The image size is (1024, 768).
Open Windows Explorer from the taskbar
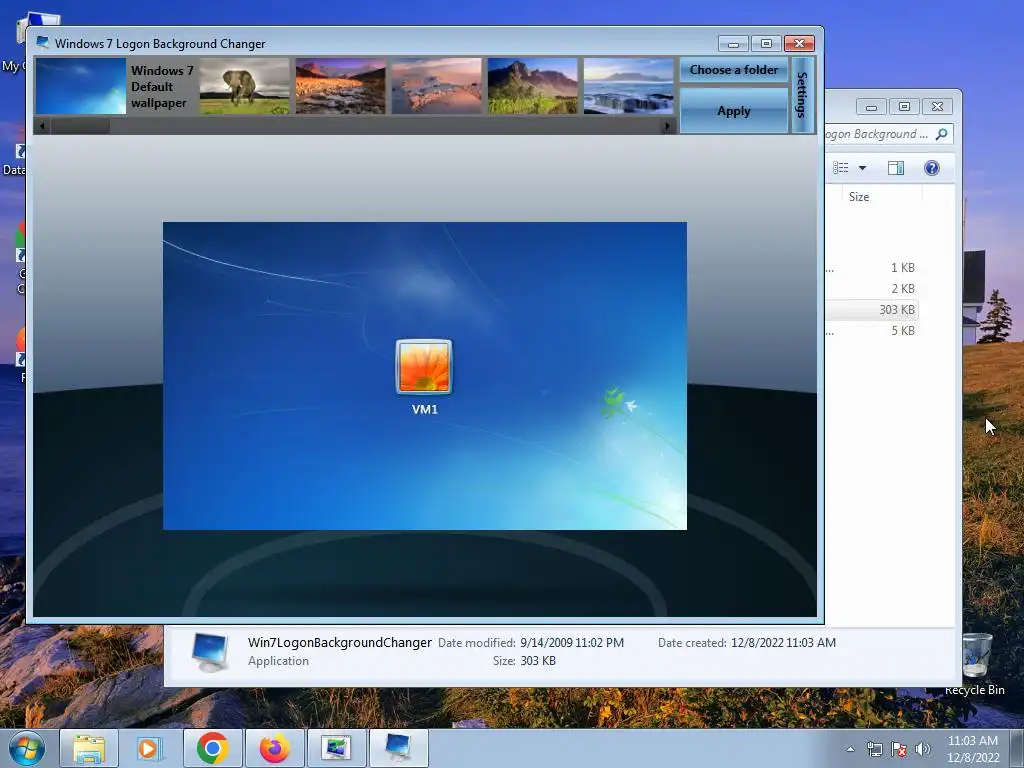coord(89,748)
